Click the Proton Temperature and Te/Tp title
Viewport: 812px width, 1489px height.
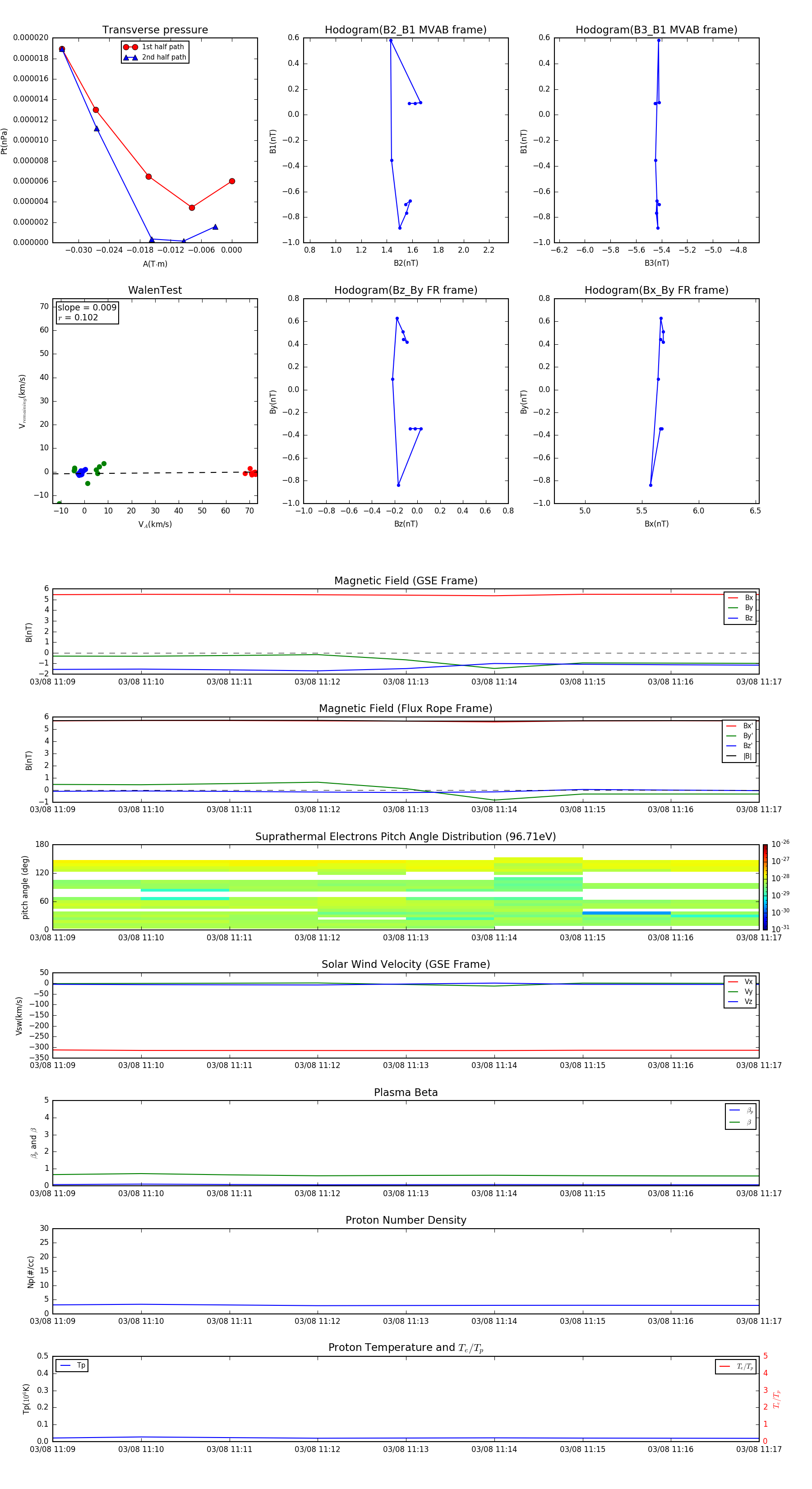(406, 1348)
